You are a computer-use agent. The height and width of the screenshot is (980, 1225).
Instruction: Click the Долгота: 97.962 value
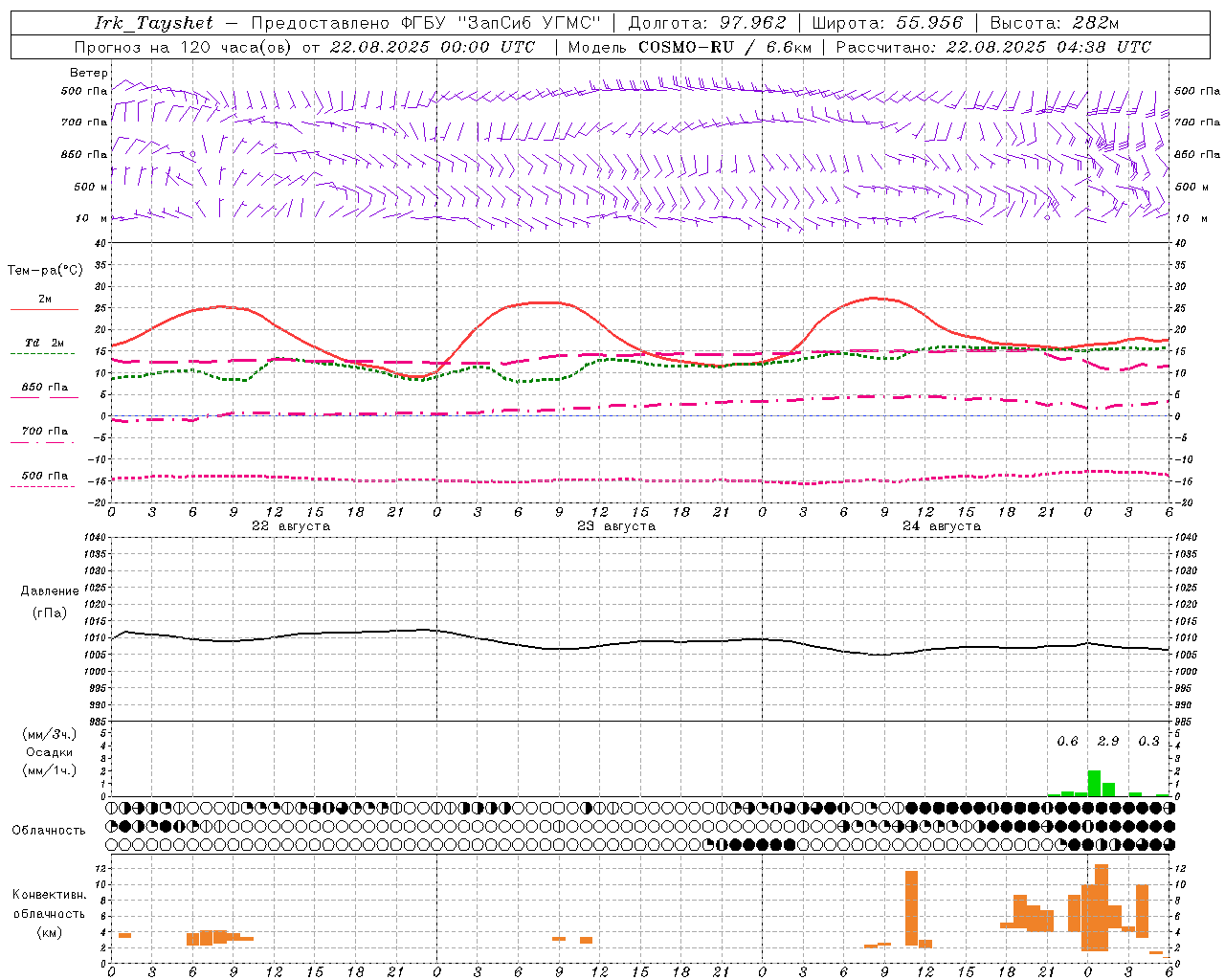(x=706, y=23)
